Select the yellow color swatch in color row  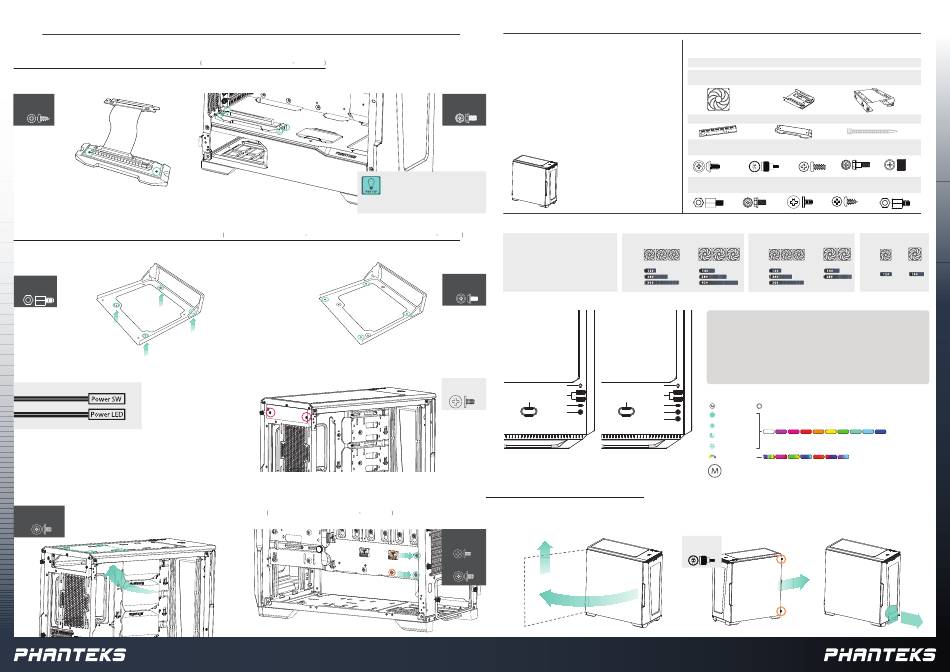pos(831,432)
